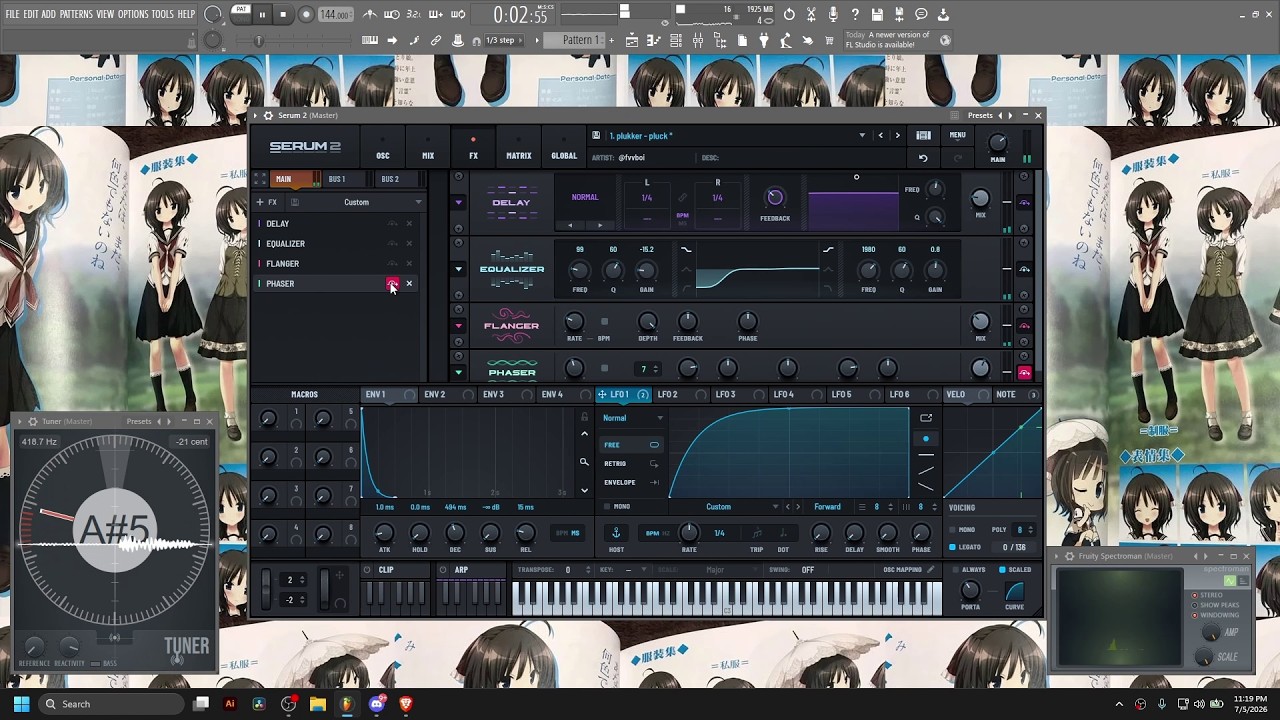Image resolution: width=1280 pixels, height=720 pixels.
Task: Open the FL Studio FILE menu
Action: [12, 14]
